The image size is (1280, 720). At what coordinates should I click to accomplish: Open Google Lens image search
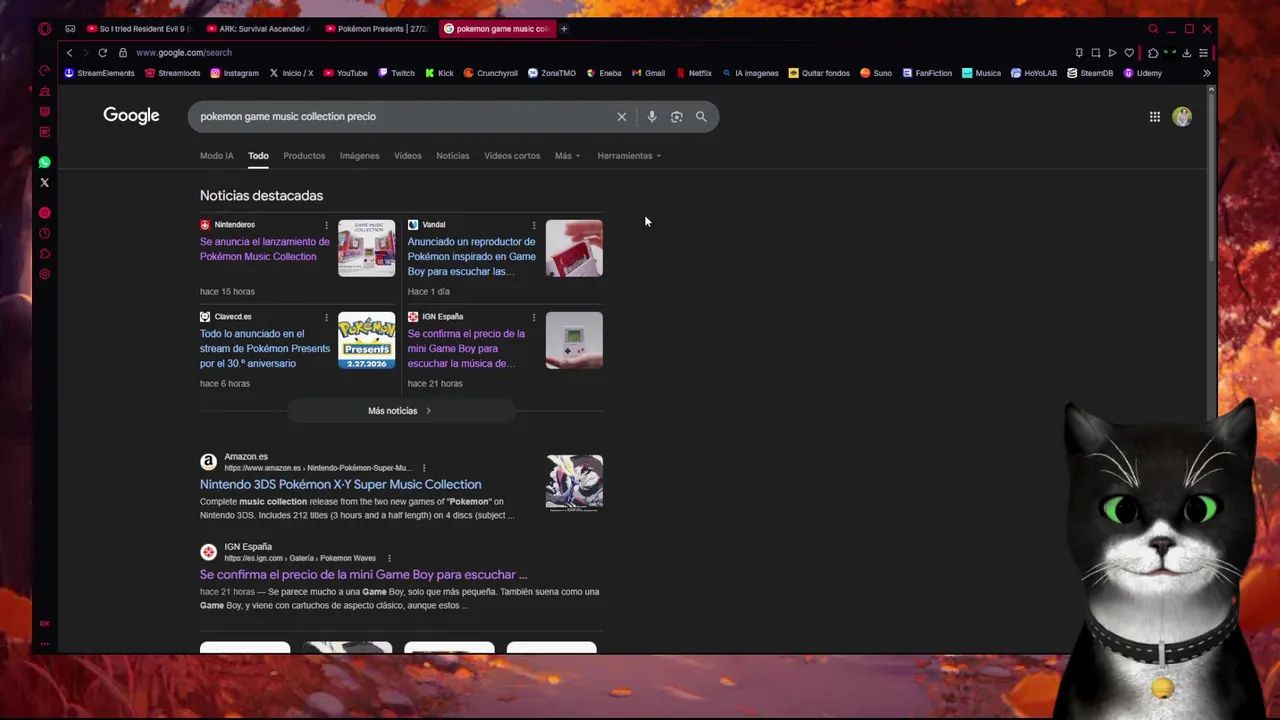click(x=676, y=117)
